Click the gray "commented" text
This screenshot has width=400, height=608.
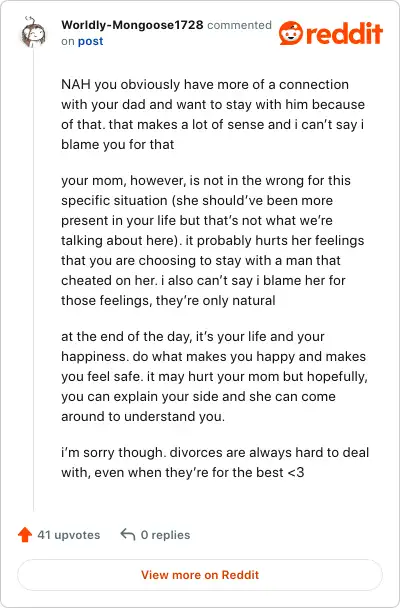240,25
